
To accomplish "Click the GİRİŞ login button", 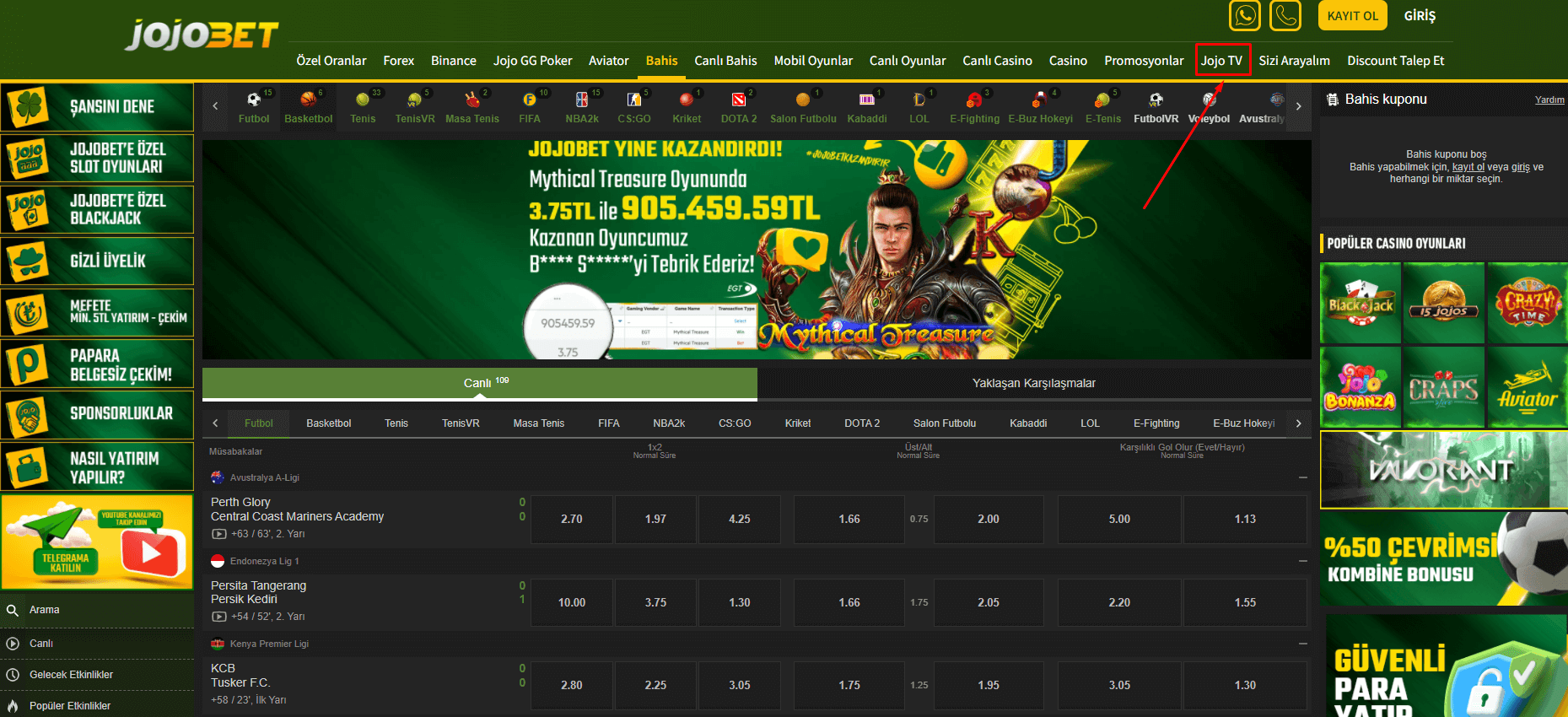I will 1420,16.
